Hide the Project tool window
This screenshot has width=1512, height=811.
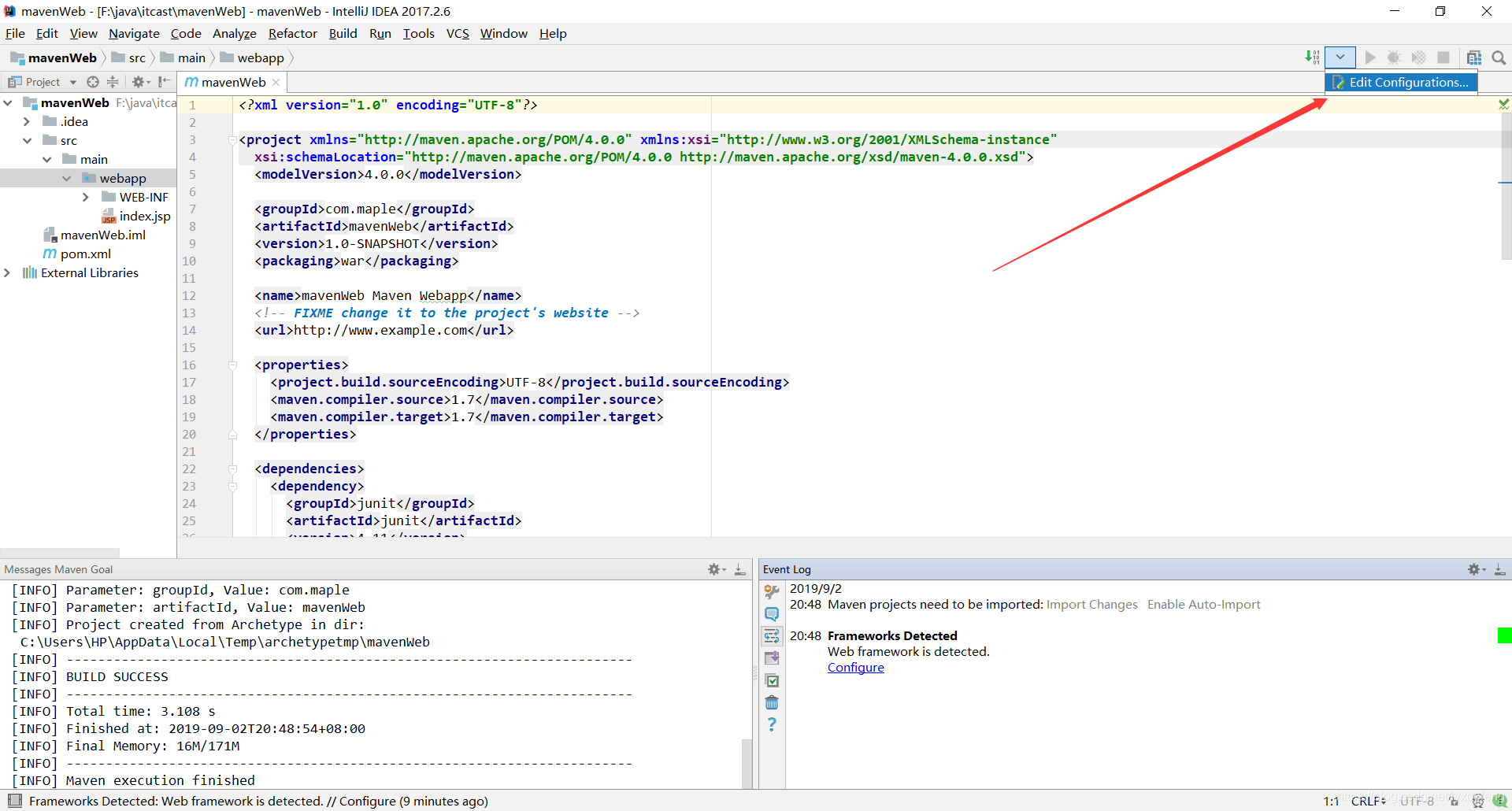click(x=164, y=82)
